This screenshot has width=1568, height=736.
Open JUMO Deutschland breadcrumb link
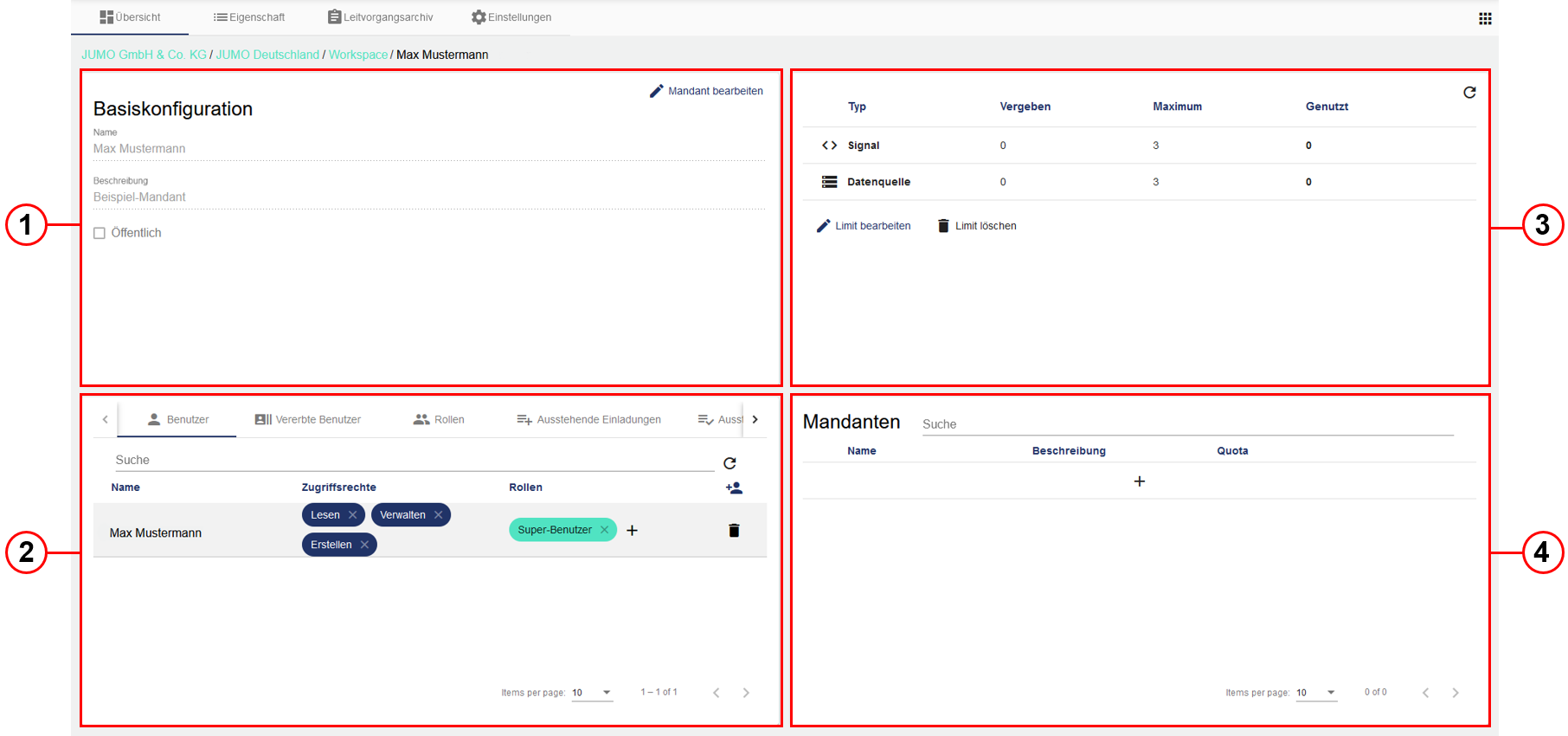tap(267, 55)
